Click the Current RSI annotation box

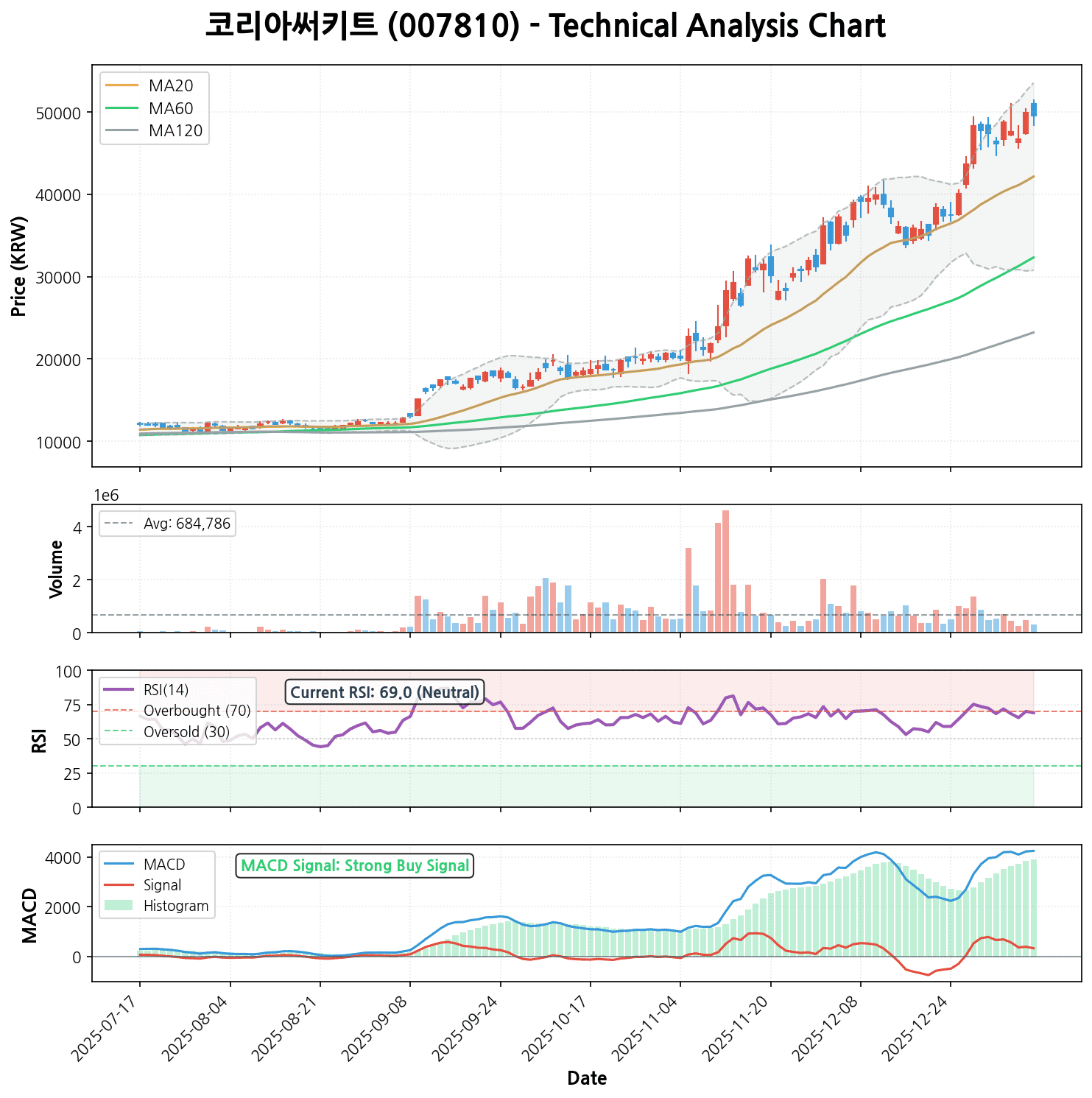point(384,692)
